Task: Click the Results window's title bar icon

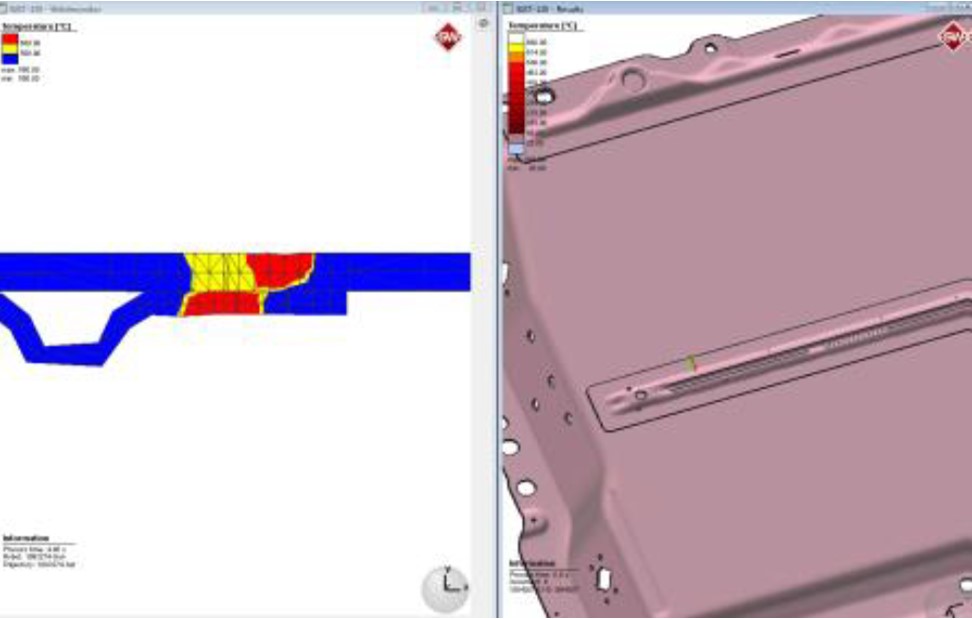Action: pos(508,8)
